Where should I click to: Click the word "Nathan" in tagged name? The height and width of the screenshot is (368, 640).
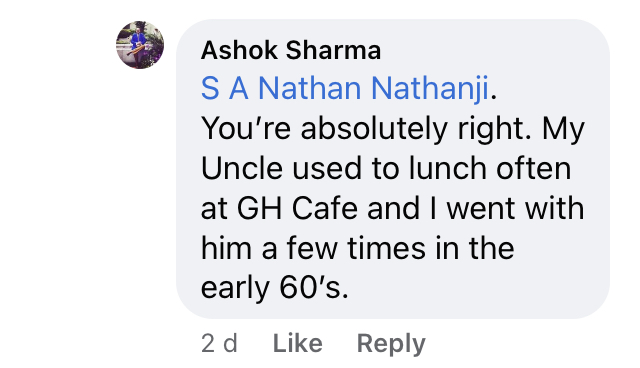[309, 88]
